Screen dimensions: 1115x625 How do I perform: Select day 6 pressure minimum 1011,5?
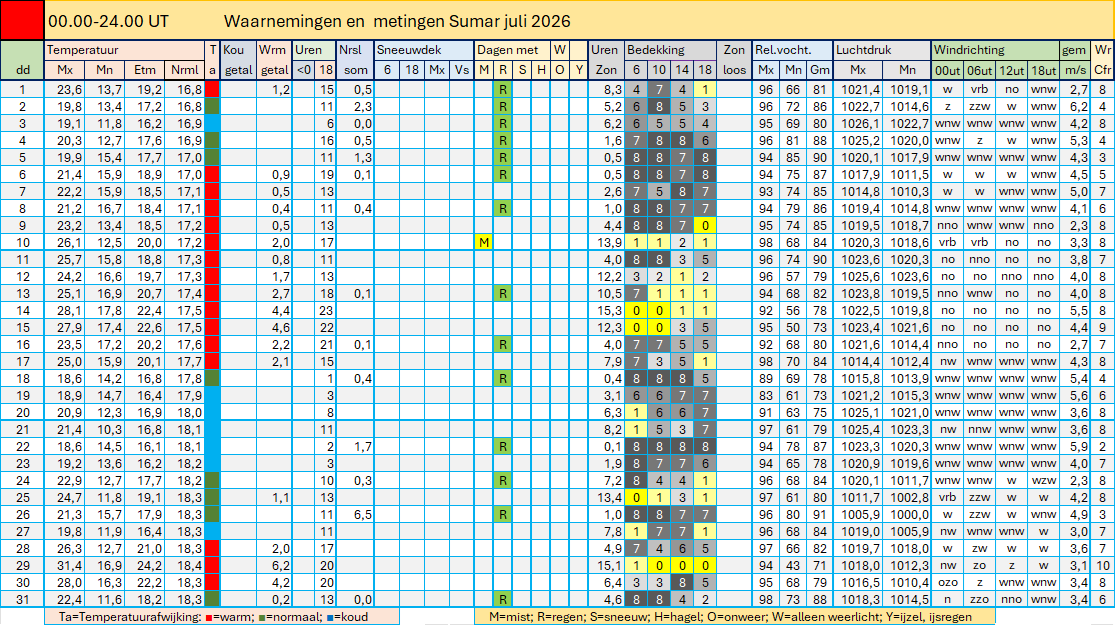tap(909, 175)
